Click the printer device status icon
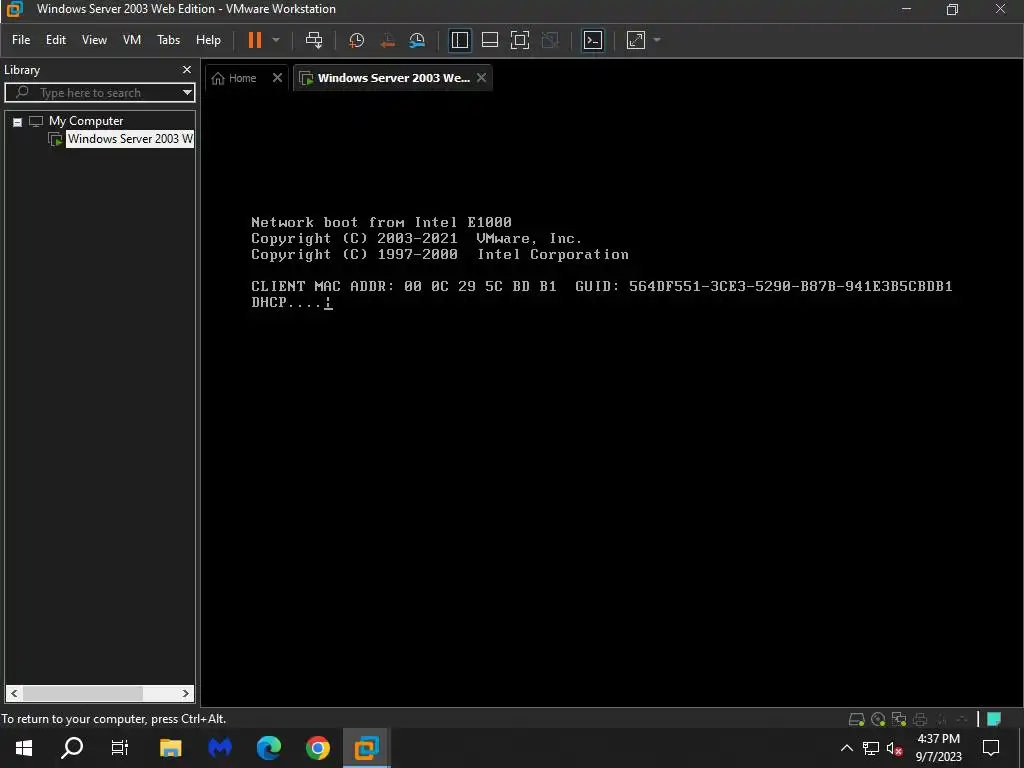This screenshot has width=1024, height=768. pyautogui.click(x=920, y=720)
